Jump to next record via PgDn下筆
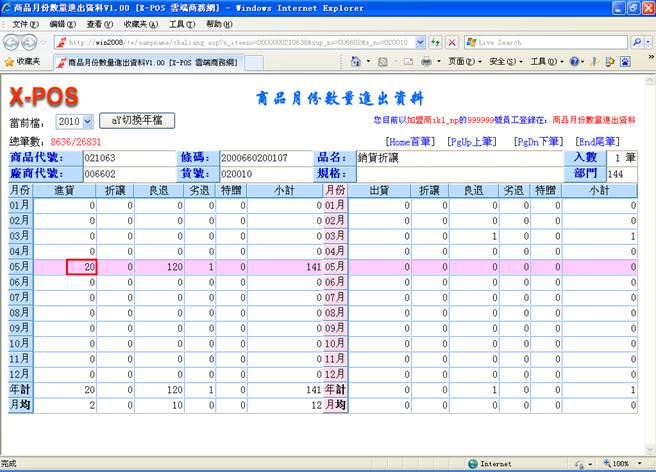The image size is (656, 472). tap(537, 143)
